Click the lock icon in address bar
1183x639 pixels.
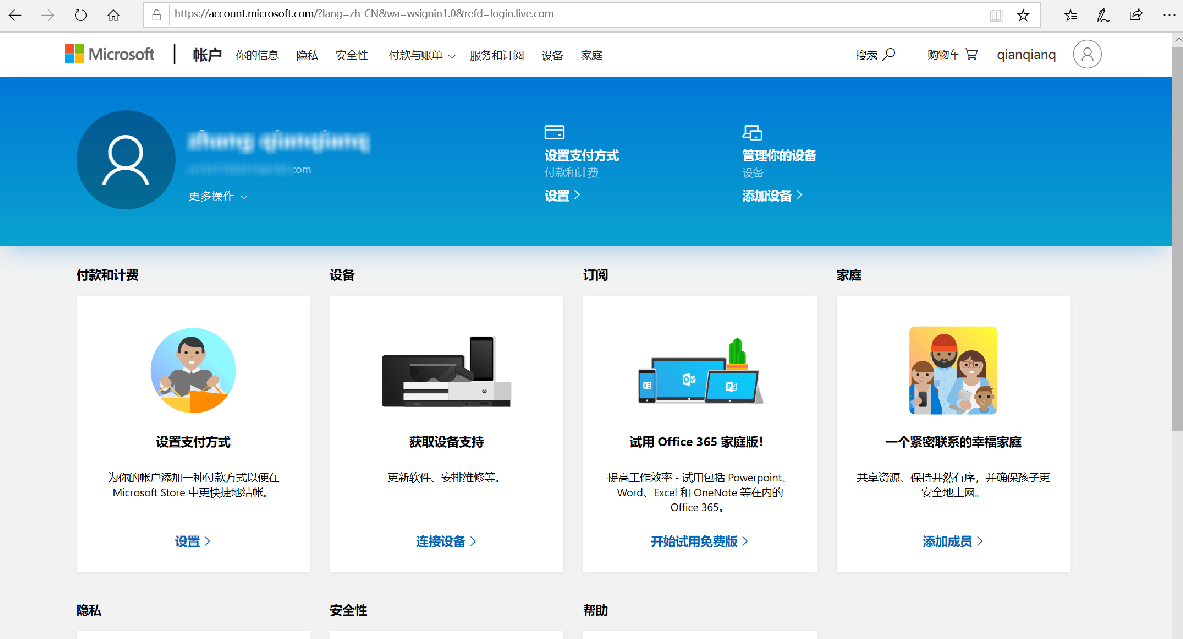[157, 14]
